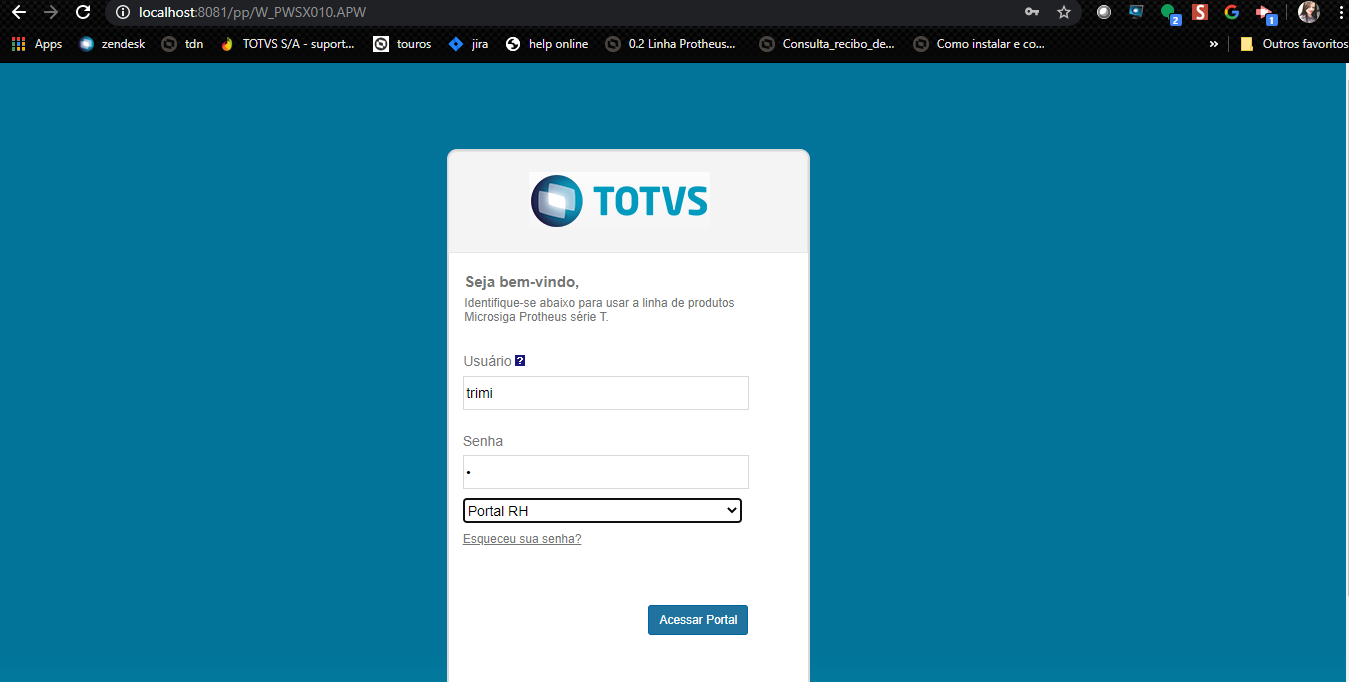The image size is (1349, 682).
Task: Open the Apps bookmark shortcut
Action: (36, 44)
